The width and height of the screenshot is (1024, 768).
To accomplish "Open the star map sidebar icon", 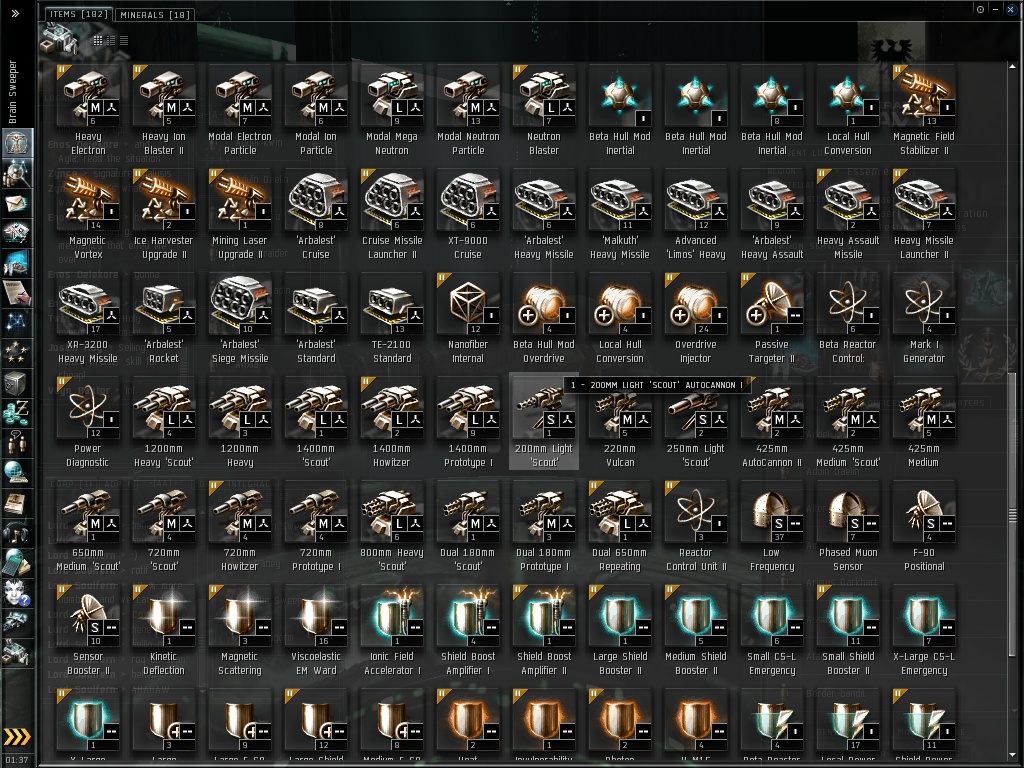I will (16, 324).
